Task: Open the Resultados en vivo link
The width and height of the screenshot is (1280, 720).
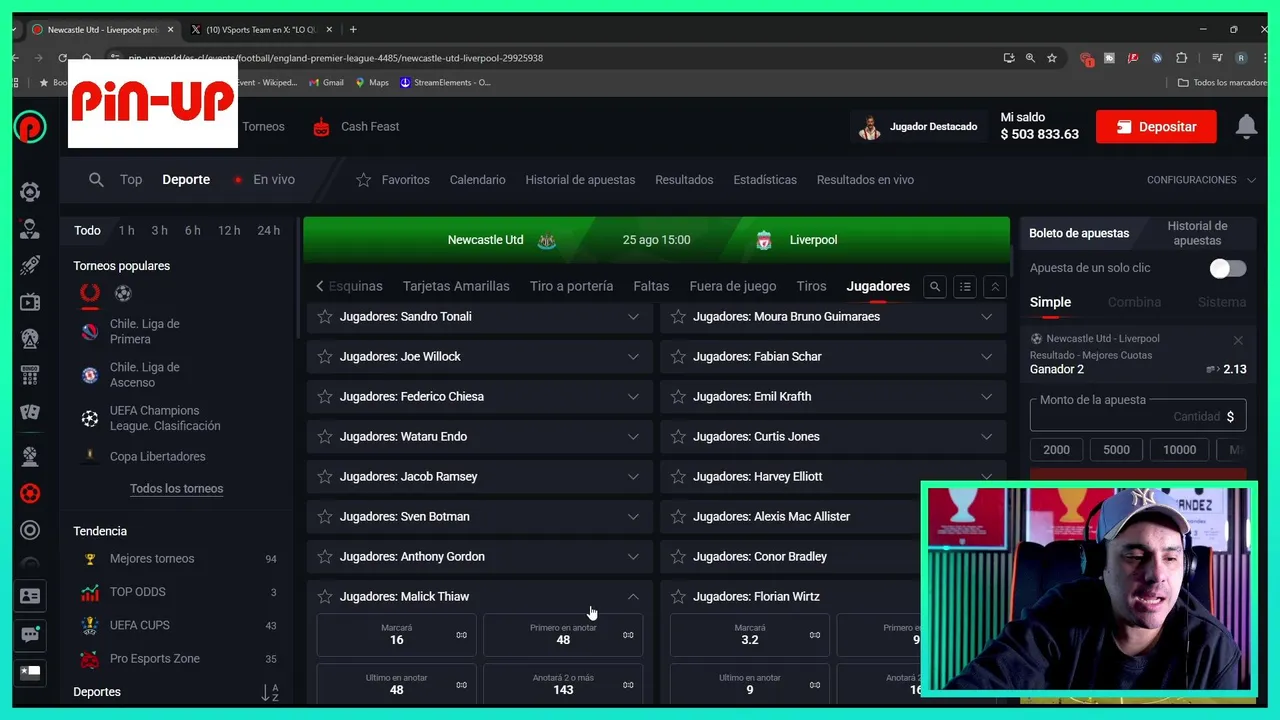Action: pos(865,180)
